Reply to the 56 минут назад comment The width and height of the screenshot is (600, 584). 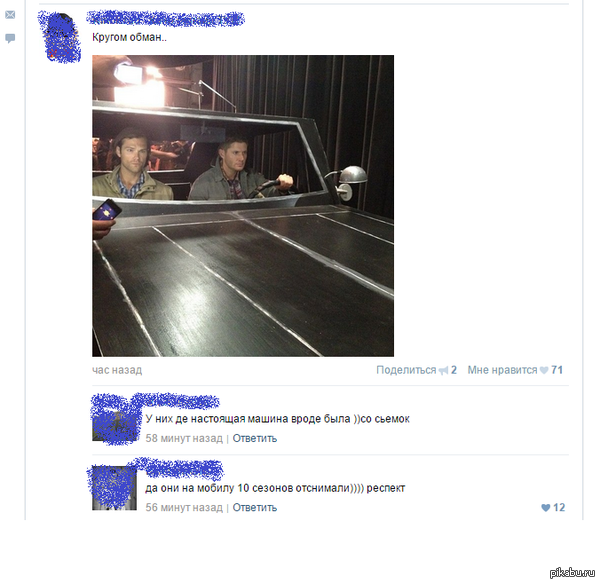click(x=254, y=507)
